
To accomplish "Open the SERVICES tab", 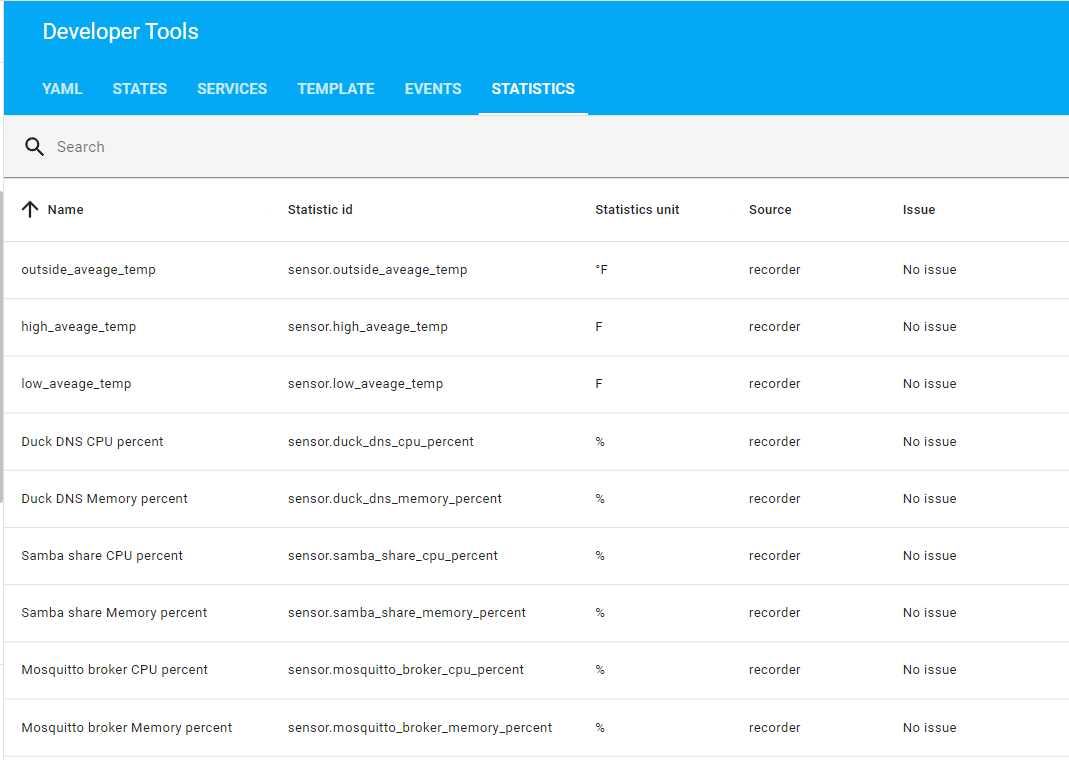I will [232, 89].
